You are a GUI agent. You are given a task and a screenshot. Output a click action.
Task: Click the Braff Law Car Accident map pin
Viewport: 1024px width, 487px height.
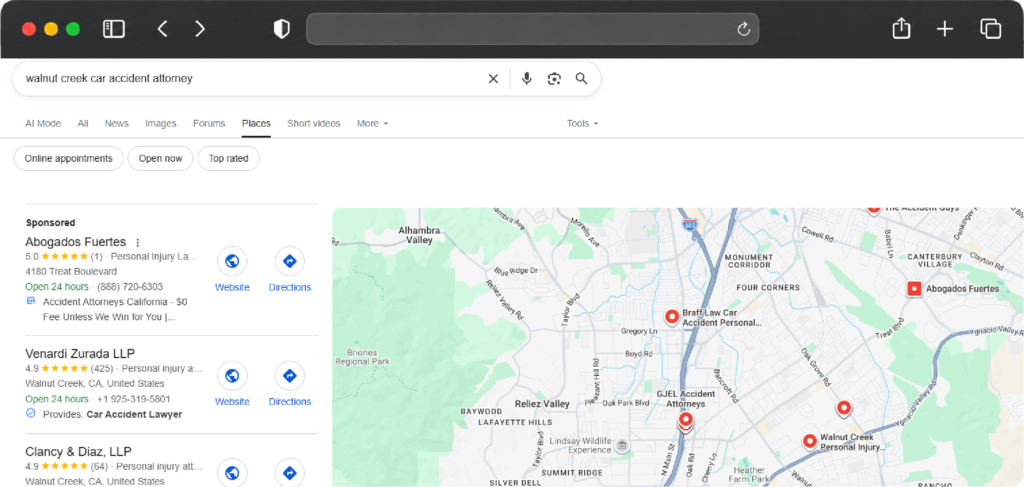click(x=672, y=317)
